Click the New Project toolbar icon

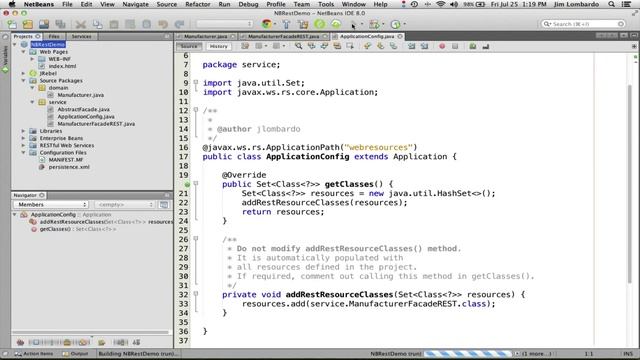click(28, 24)
